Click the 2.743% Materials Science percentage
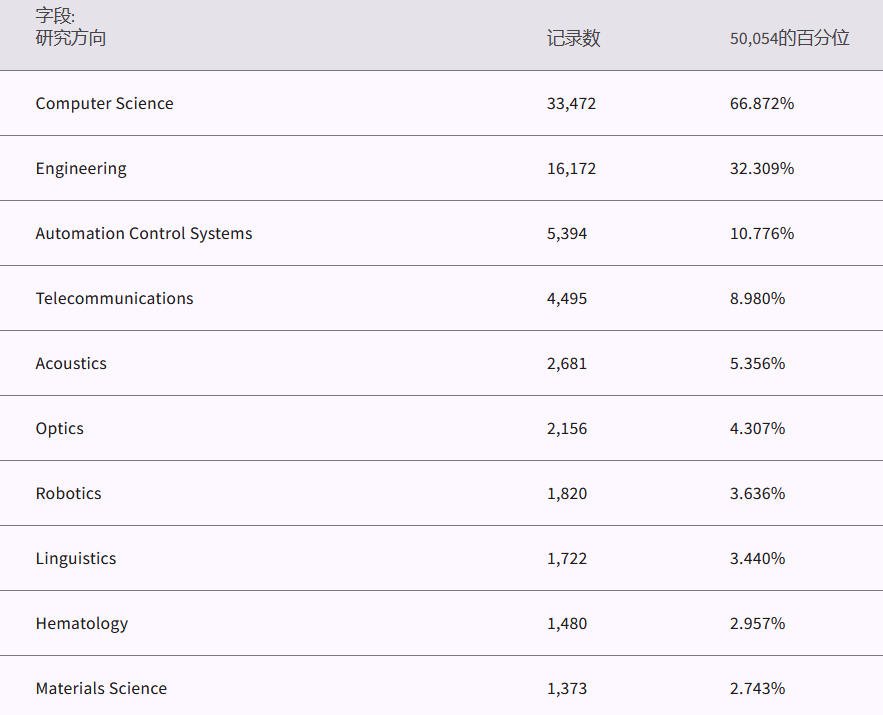The image size is (883, 715). [x=757, y=689]
